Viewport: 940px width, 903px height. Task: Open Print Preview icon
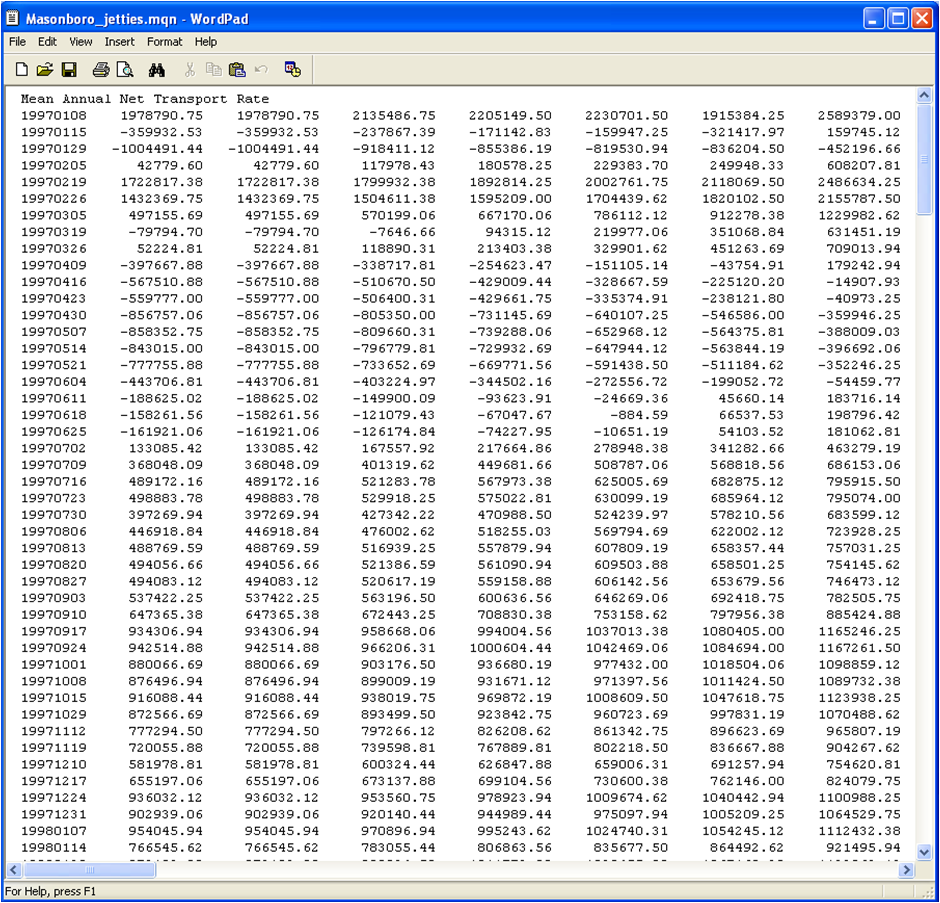125,70
